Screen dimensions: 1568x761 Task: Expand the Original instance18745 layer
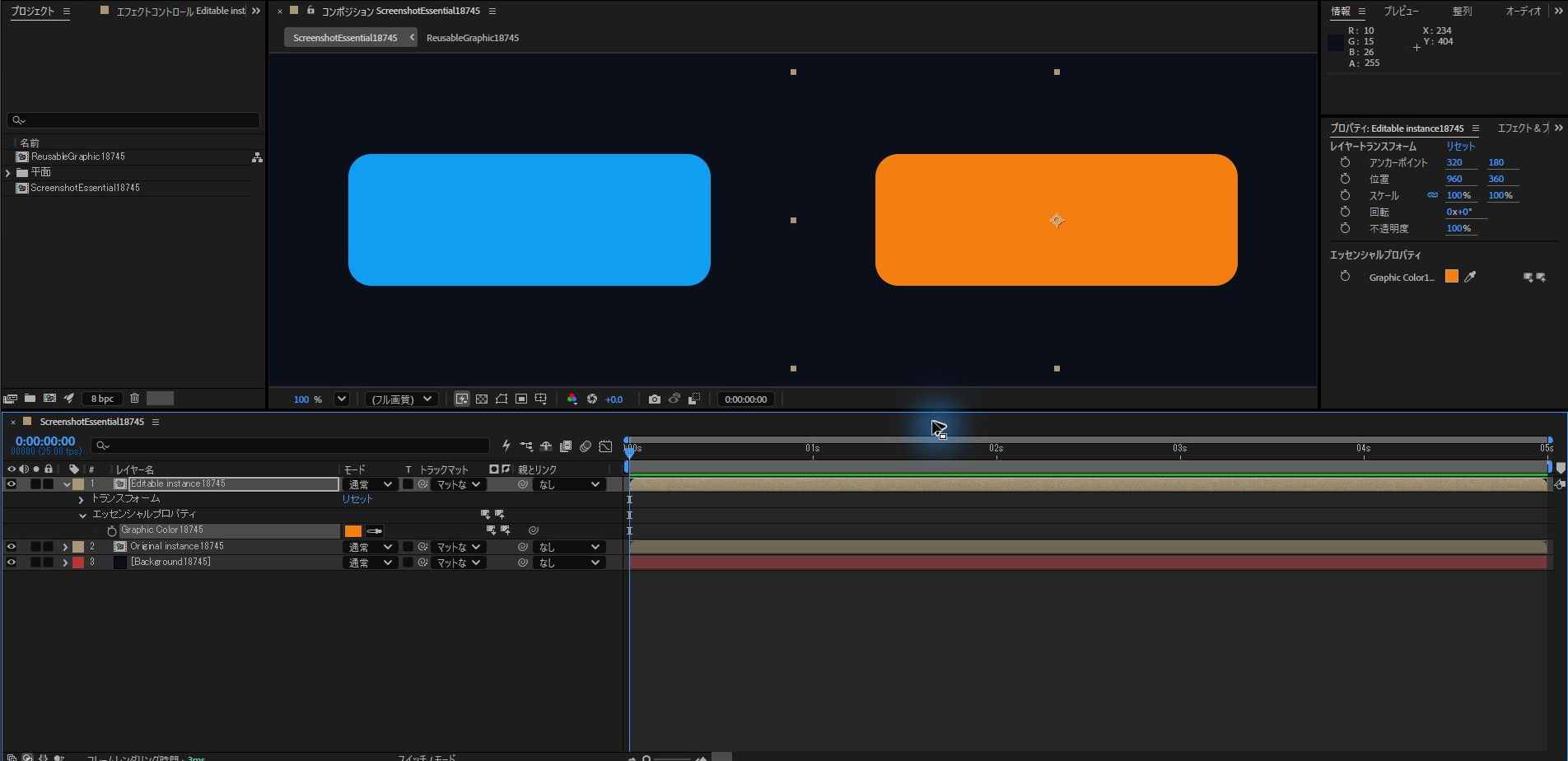click(65, 547)
